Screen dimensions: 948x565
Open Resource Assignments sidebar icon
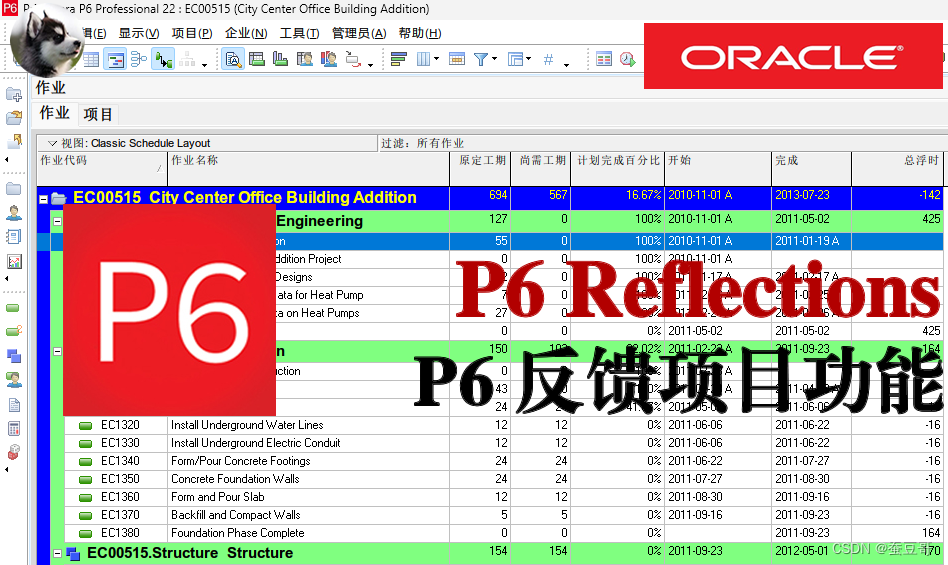pyautogui.click(x=13, y=379)
